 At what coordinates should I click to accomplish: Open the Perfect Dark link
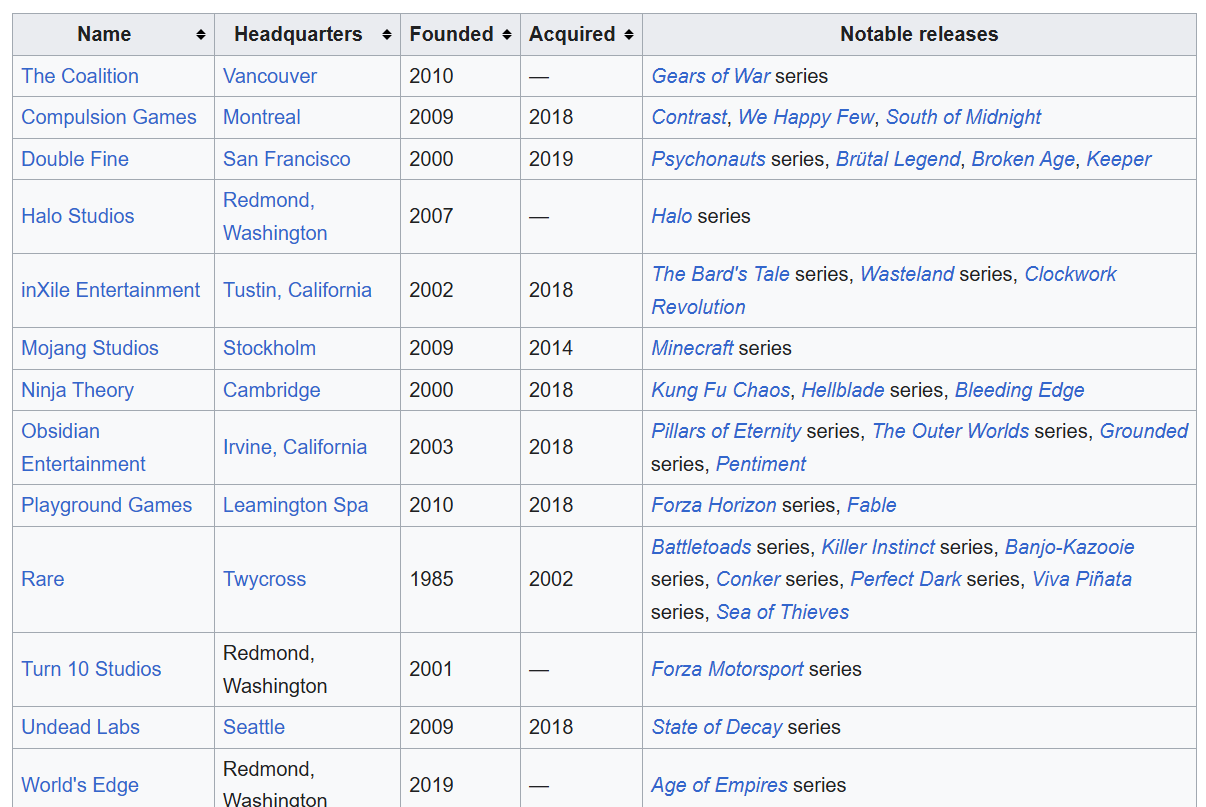906,579
